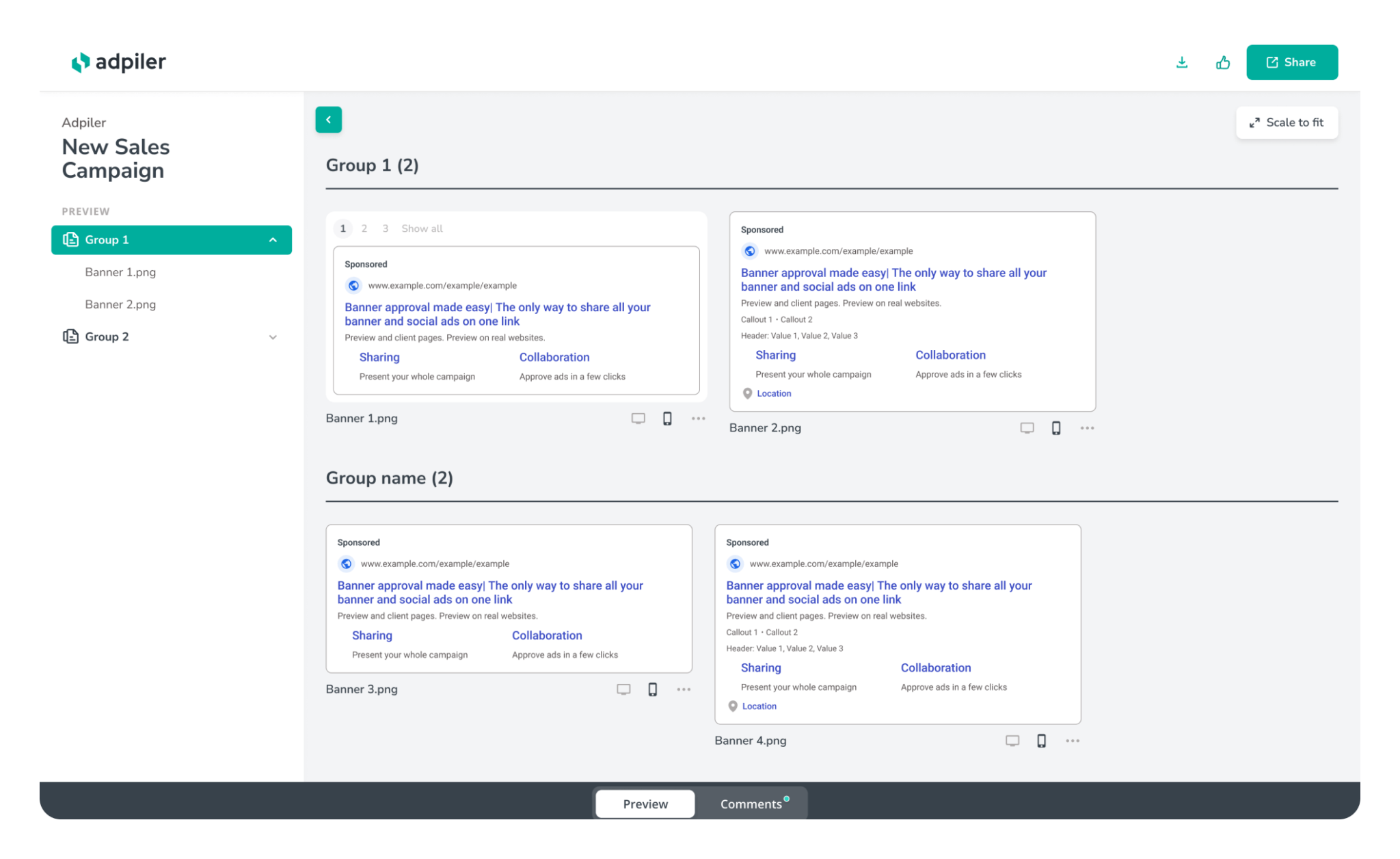Open more options for Banner 1.png

698,419
